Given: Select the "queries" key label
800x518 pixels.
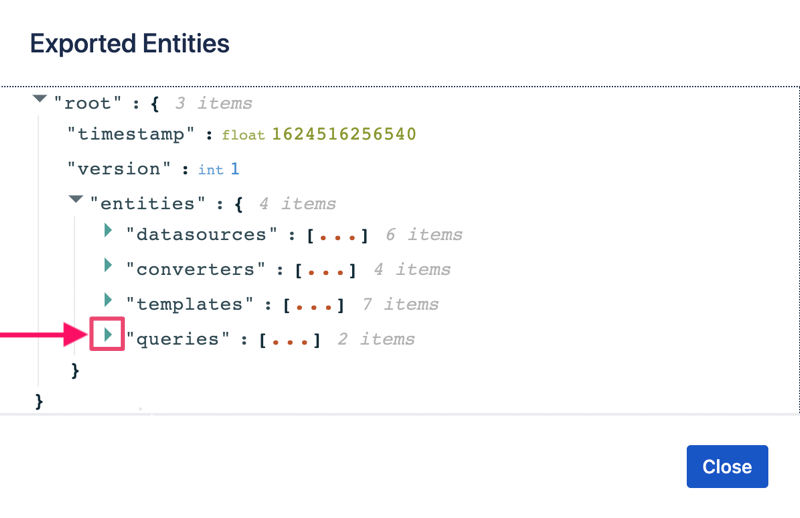Looking at the screenshot, I should [x=179, y=339].
